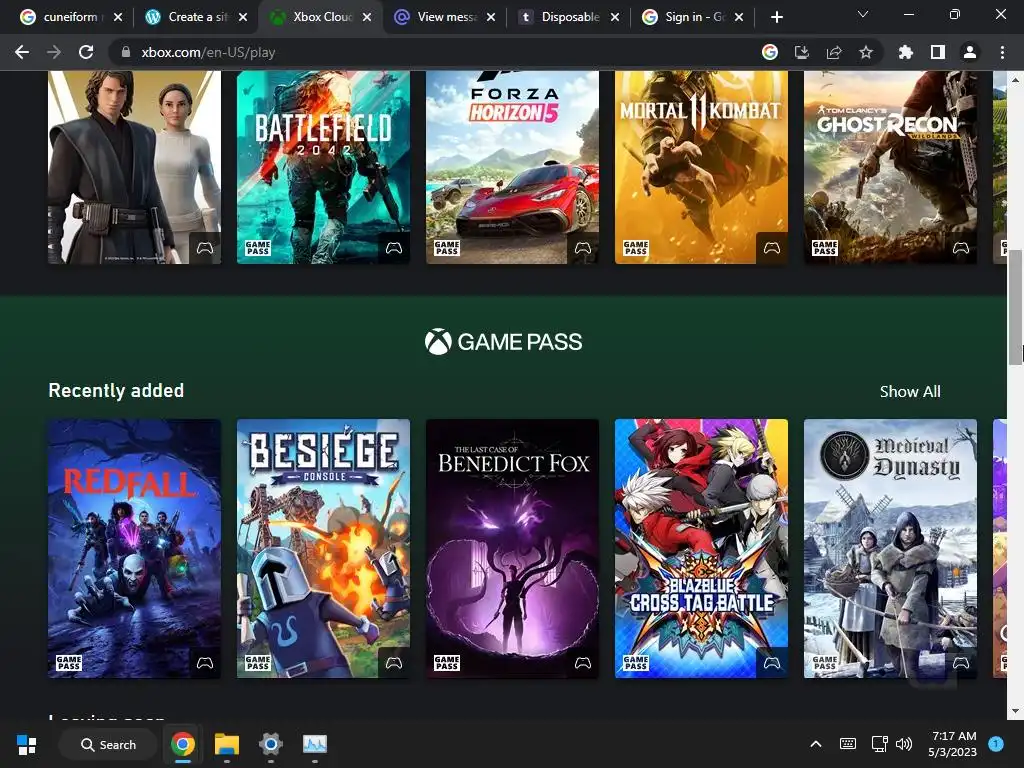
Task: Close the Create a site tab
Action: (243, 17)
